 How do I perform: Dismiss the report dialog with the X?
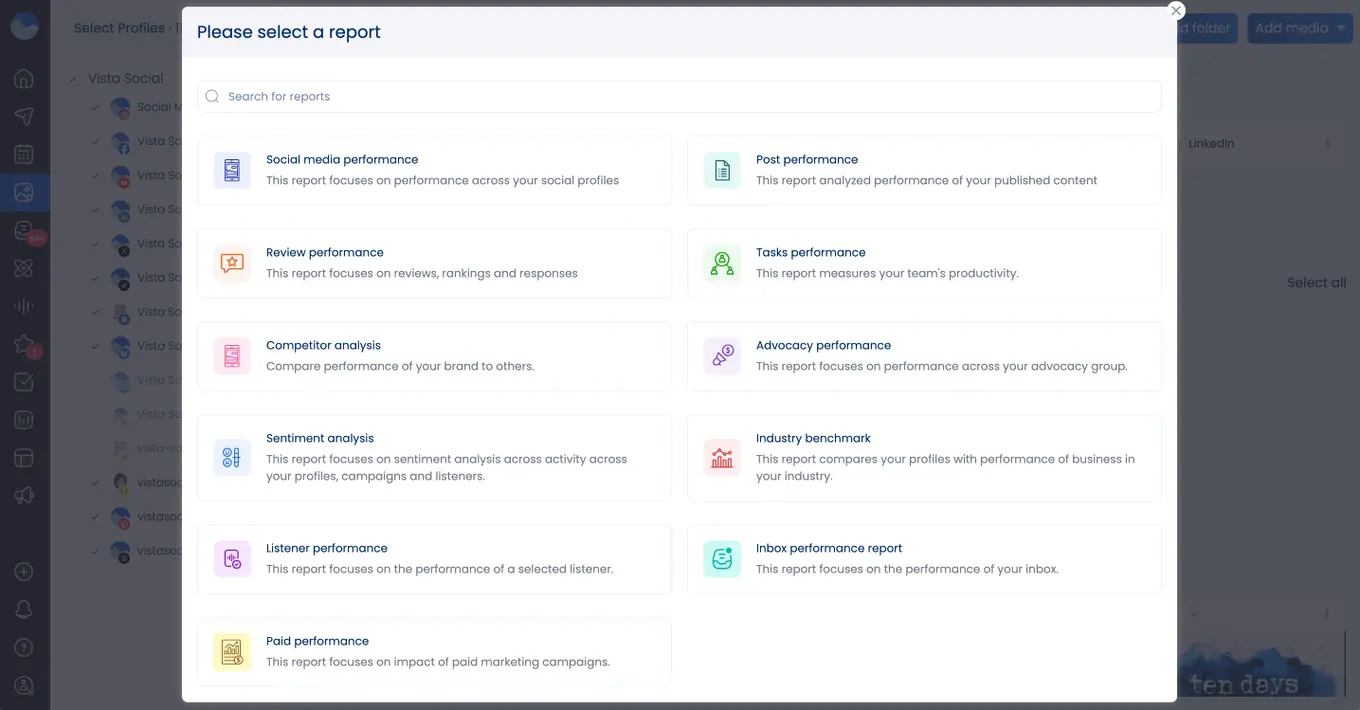point(1176,10)
